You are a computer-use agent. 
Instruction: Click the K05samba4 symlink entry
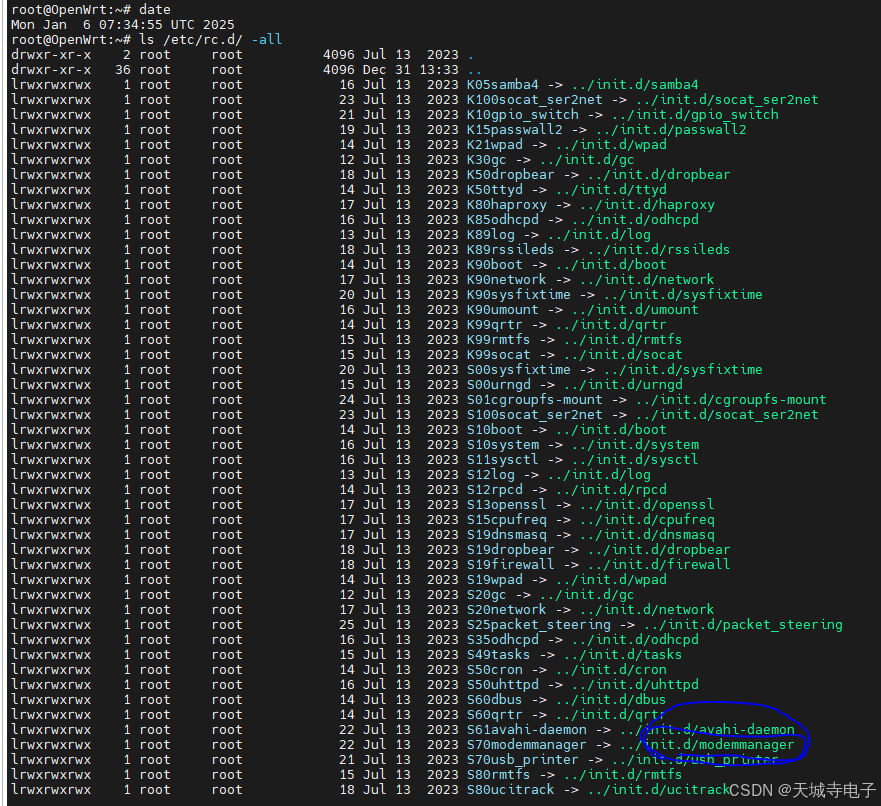[505, 84]
